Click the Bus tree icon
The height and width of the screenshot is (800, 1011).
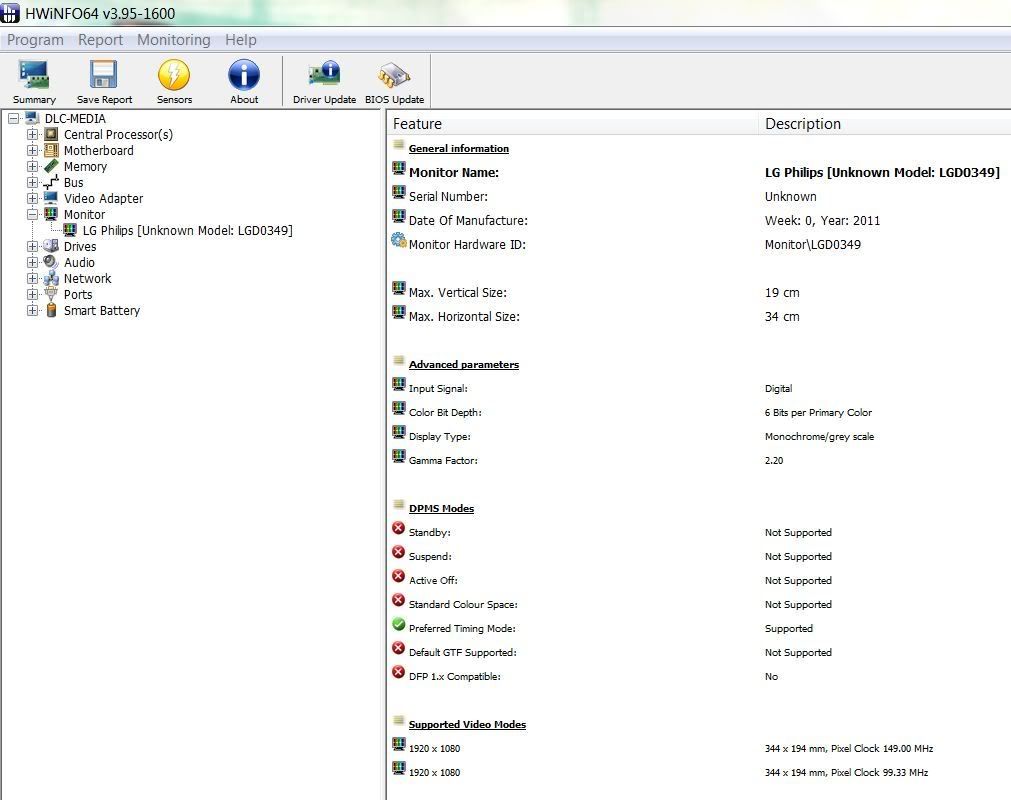point(52,182)
